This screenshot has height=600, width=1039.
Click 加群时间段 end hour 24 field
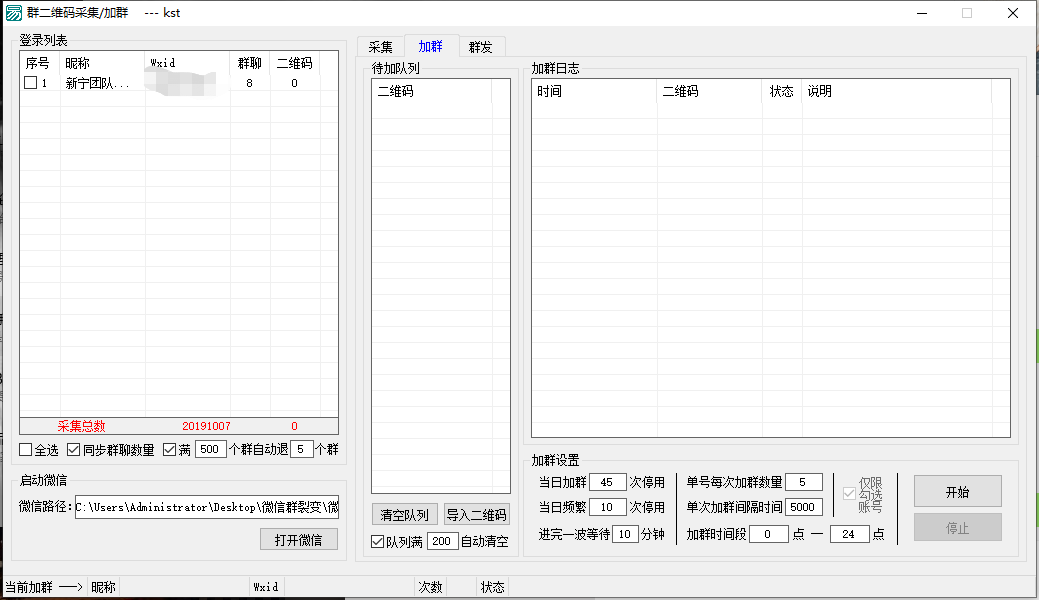(x=849, y=534)
